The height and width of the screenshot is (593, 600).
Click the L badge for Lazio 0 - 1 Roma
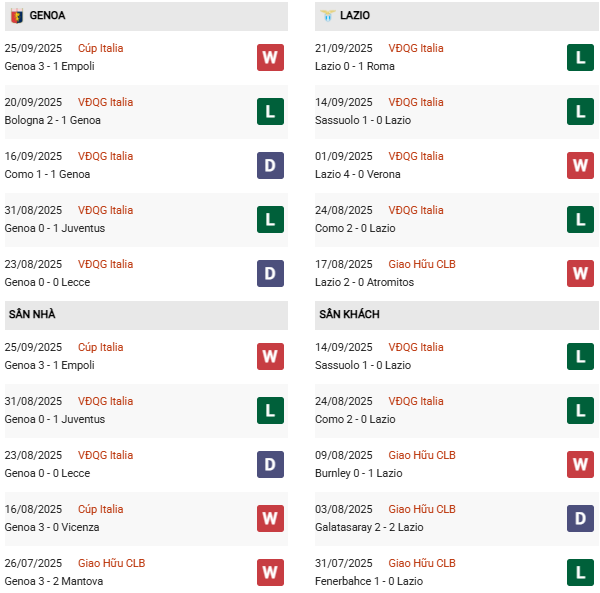[580, 57]
